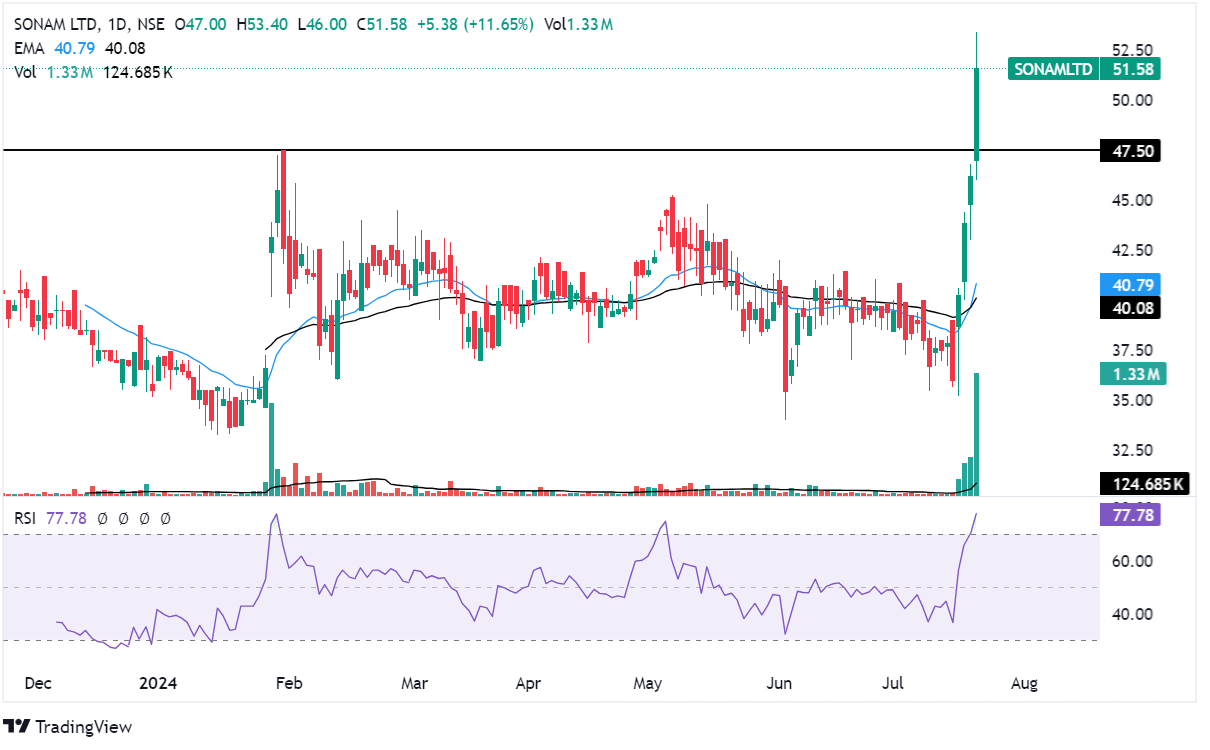Select the EMA indicator legend

click(x=28, y=48)
